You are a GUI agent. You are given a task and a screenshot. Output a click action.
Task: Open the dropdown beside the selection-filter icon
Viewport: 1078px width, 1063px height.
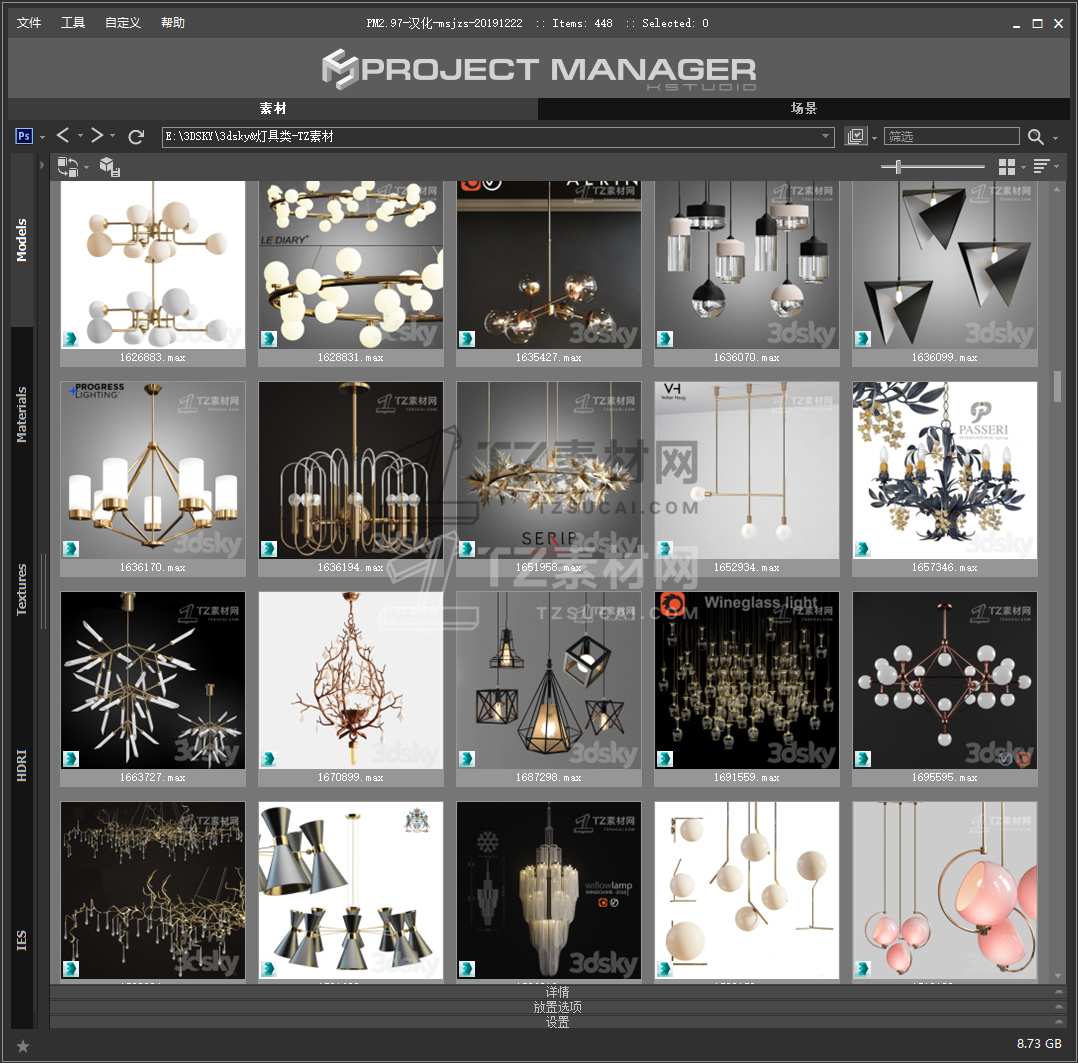click(874, 138)
